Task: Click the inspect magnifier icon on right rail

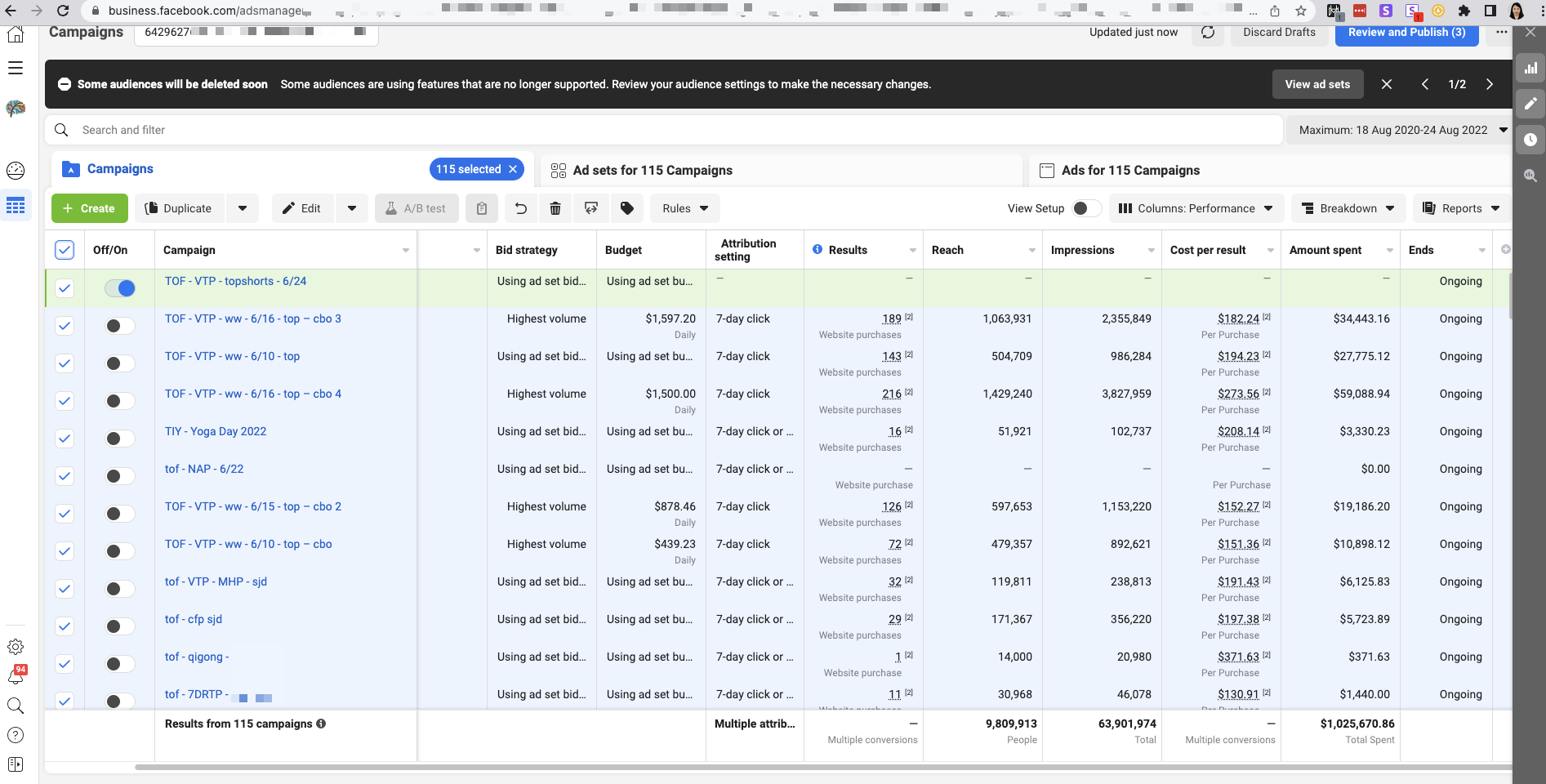Action: tap(1530, 176)
